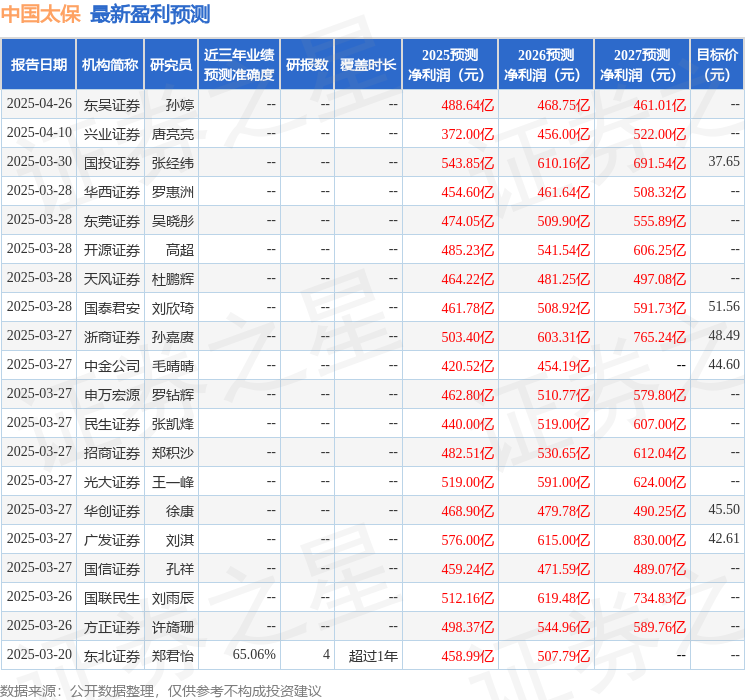The height and width of the screenshot is (700, 745).
Task: Select the 中金公司 institution cell
Action: [112, 366]
